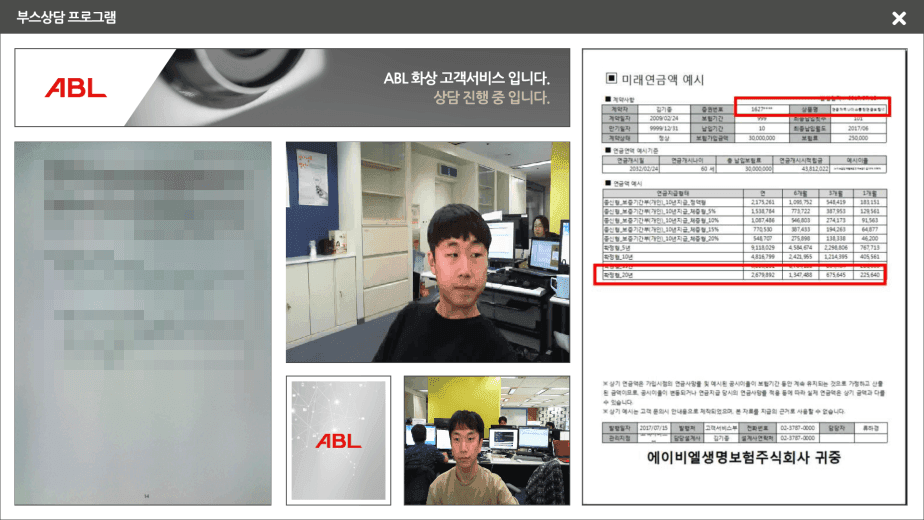Click the pension start date 2032/02/24

644,169
